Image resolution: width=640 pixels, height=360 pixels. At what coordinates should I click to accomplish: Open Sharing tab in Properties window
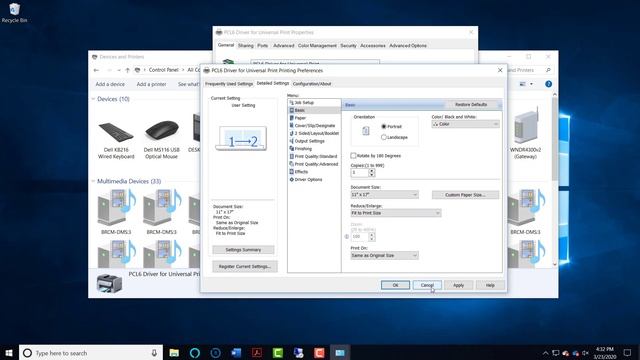(x=246, y=46)
